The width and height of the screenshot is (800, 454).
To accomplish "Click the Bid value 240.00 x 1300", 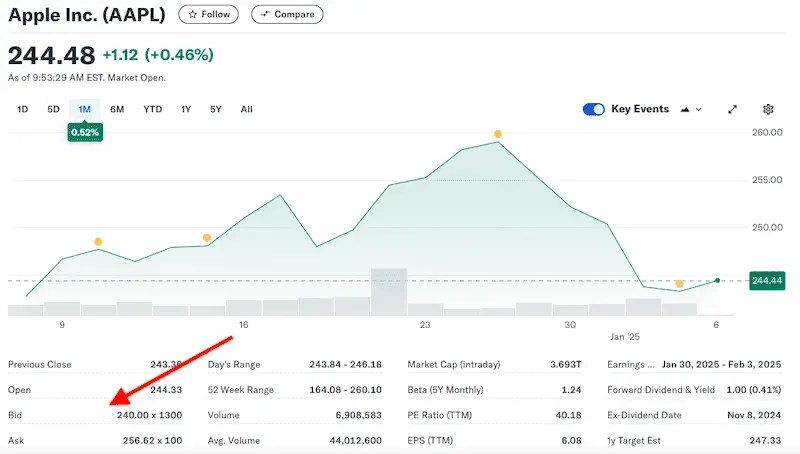I will click(149, 415).
